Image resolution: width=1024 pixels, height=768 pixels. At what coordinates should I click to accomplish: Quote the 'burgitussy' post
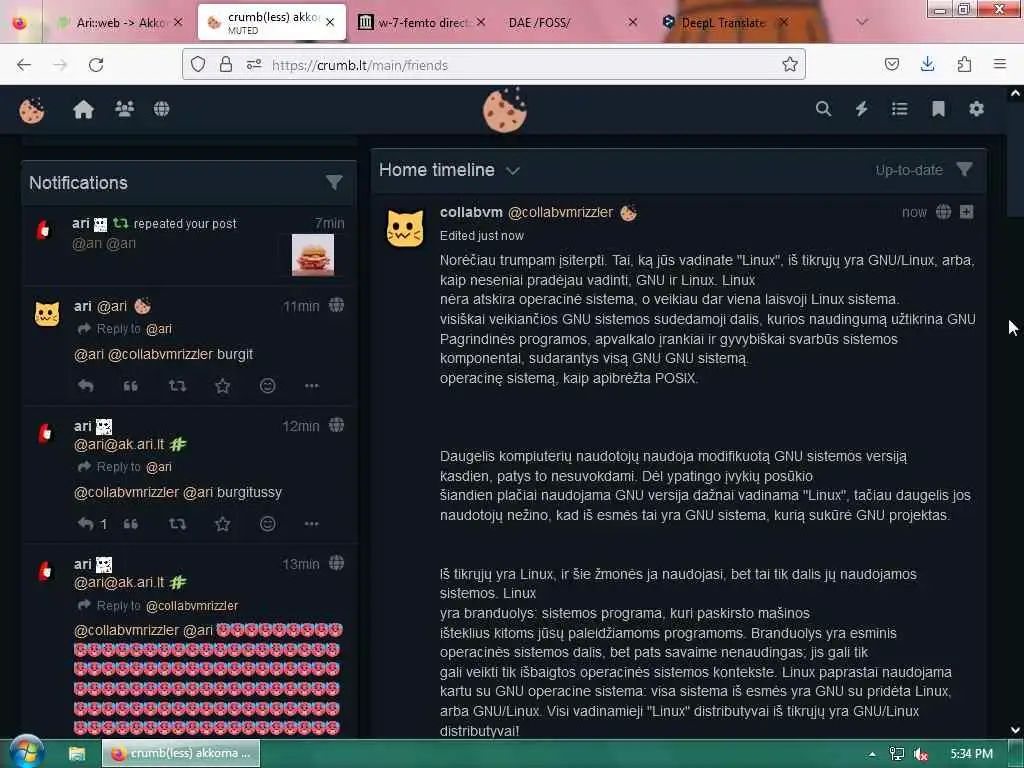click(131, 524)
